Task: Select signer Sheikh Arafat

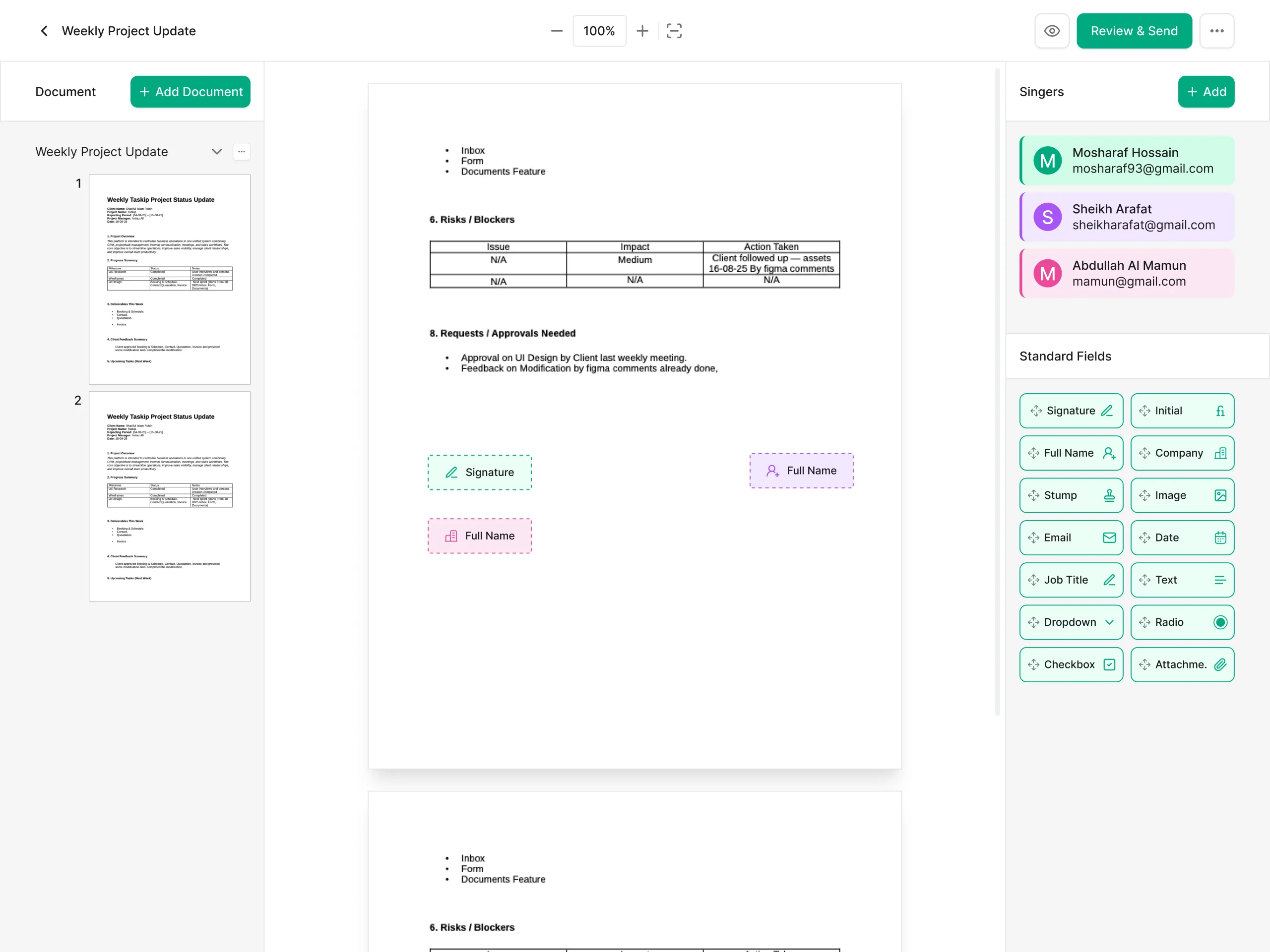Action: pos(1127,217)
